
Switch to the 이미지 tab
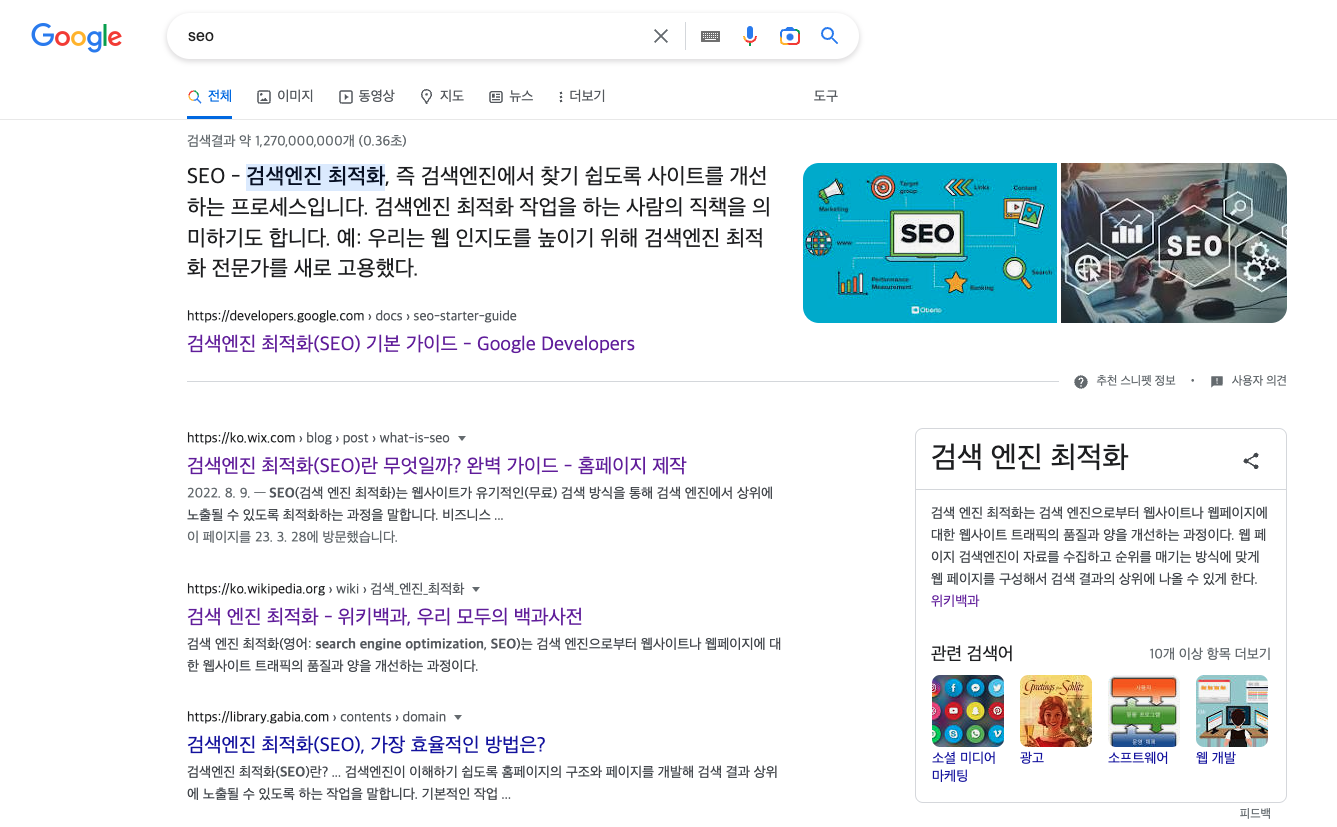pos(285,96)
